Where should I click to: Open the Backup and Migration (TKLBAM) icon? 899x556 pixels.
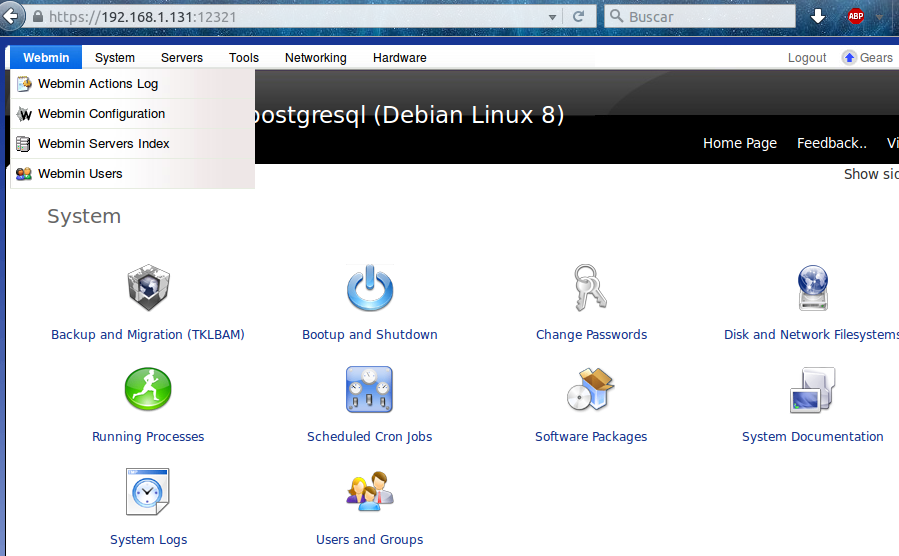tap(148, 289)
